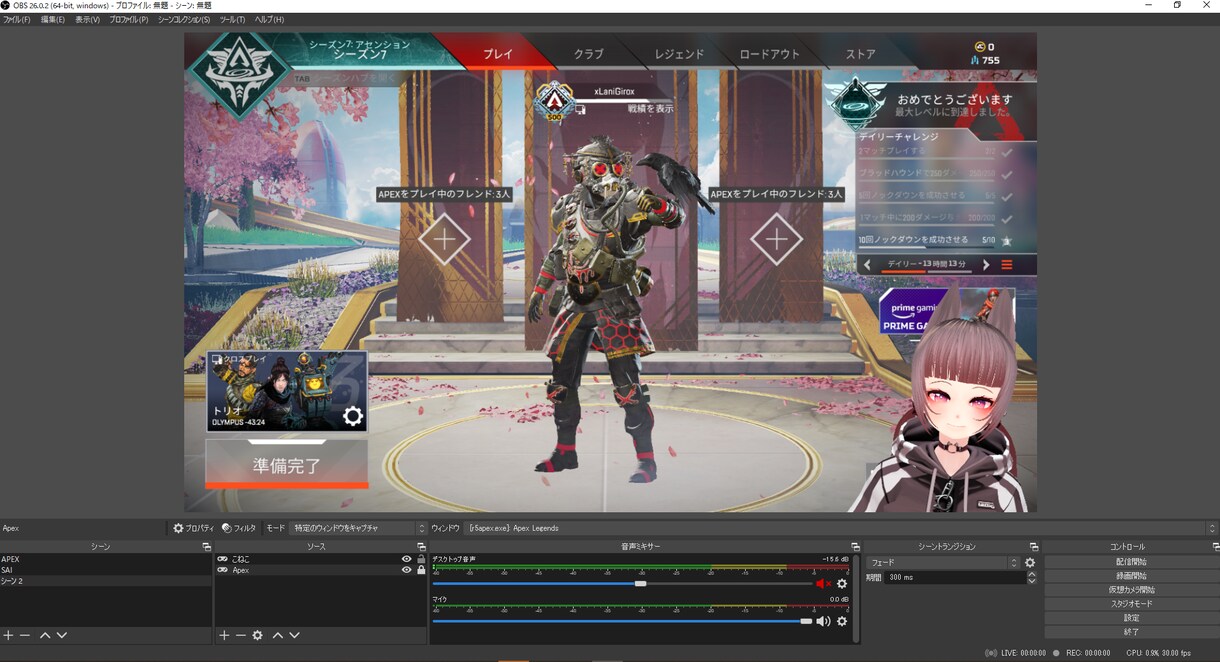Image resolution: width=1220 pixels, height=662 pixels.
Task: Unmute the デスクトップ音声 red speaker icon
Action: [x=823, y=583]
